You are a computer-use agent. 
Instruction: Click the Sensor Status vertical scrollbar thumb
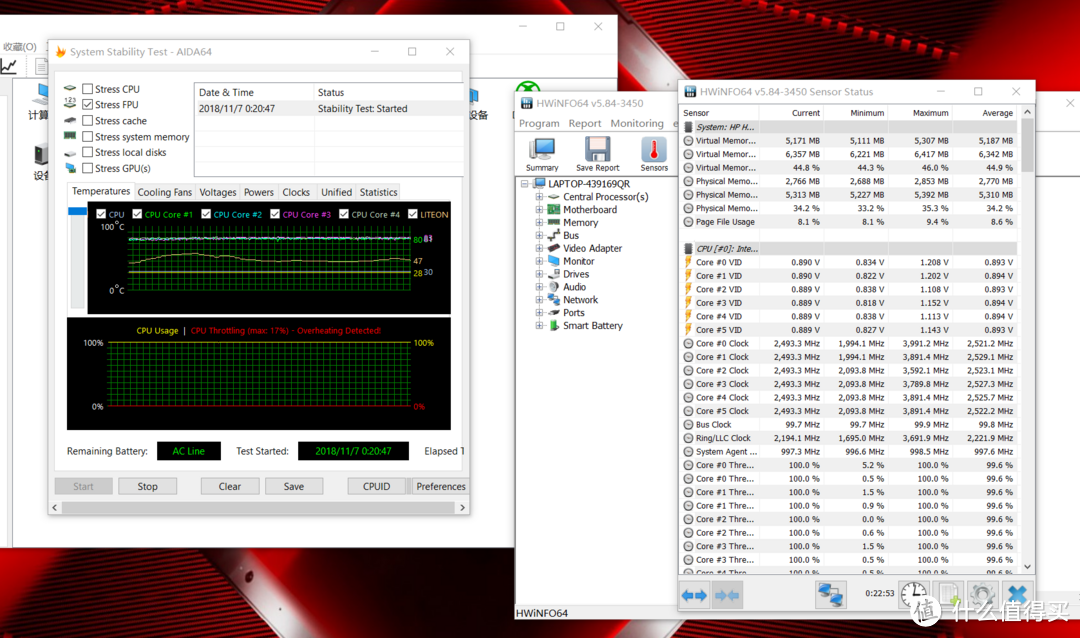(x=1027, y=145)
